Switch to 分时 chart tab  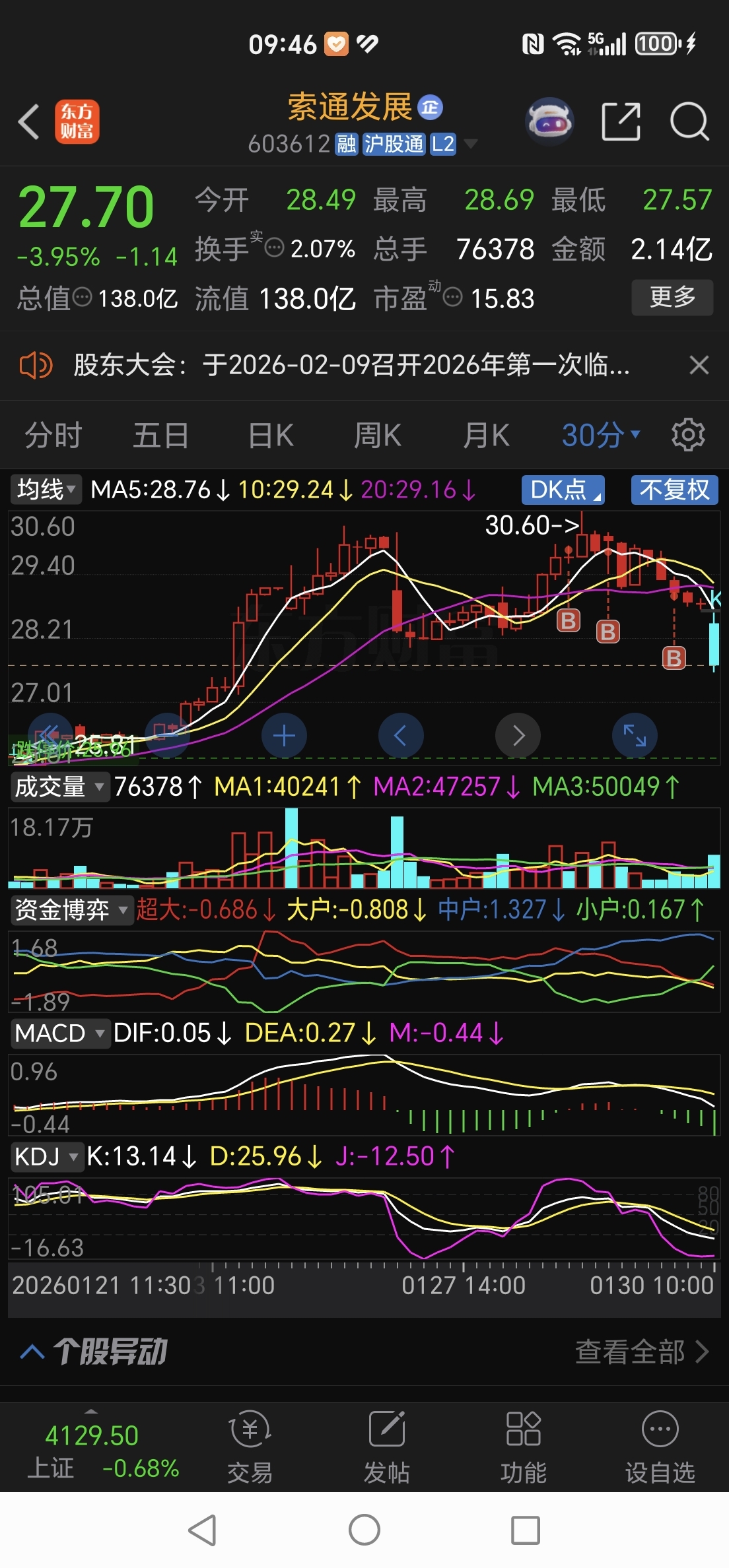53,436
